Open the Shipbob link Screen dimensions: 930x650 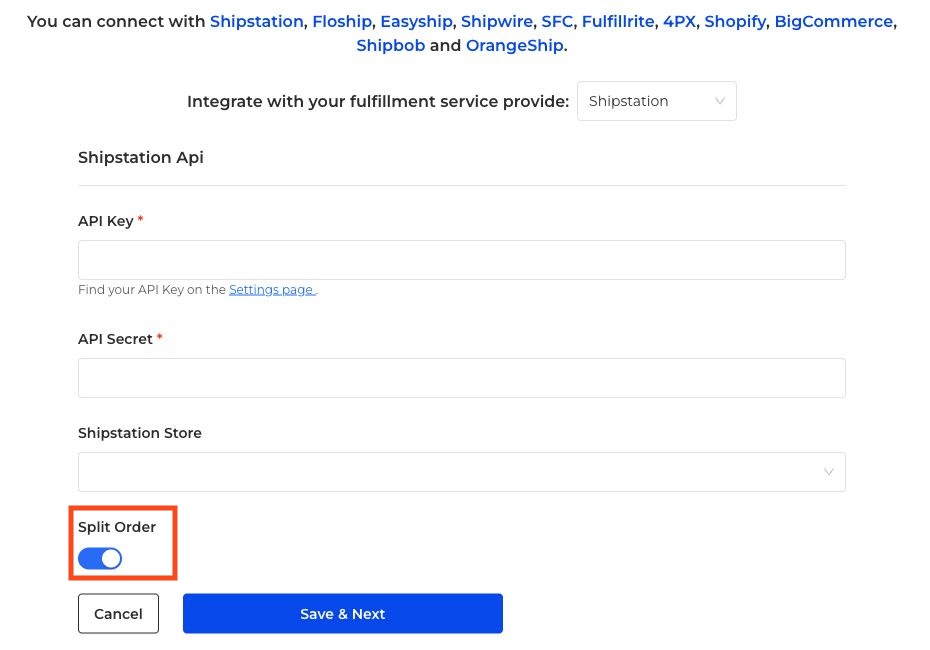click(x=391, y=46)
